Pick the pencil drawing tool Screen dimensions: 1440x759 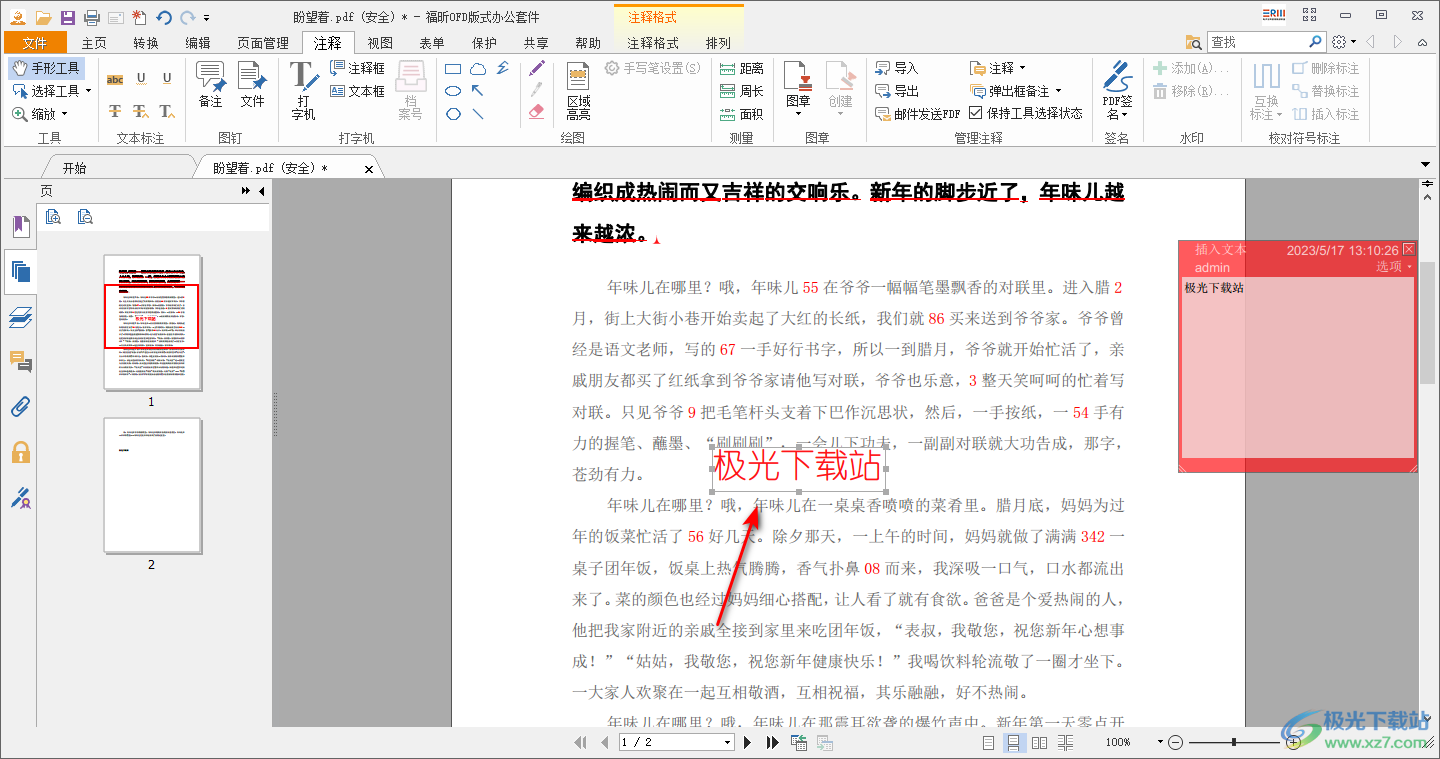pyautogui.click(x=537, y=69)
